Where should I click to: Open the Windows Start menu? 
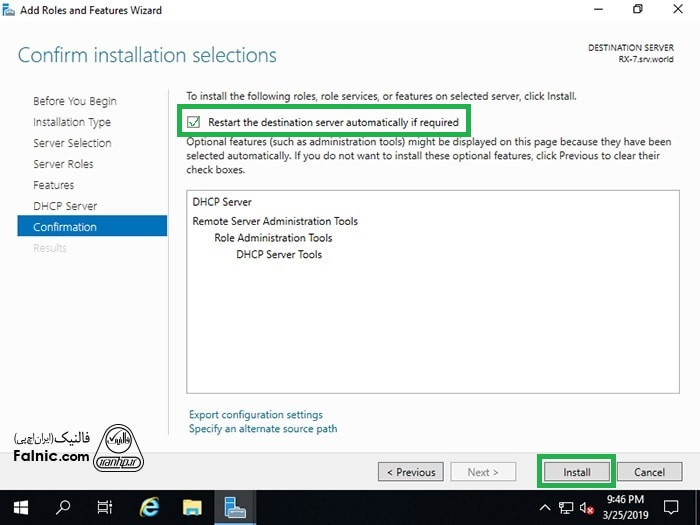pyautogui.click(x=20, y=507)
